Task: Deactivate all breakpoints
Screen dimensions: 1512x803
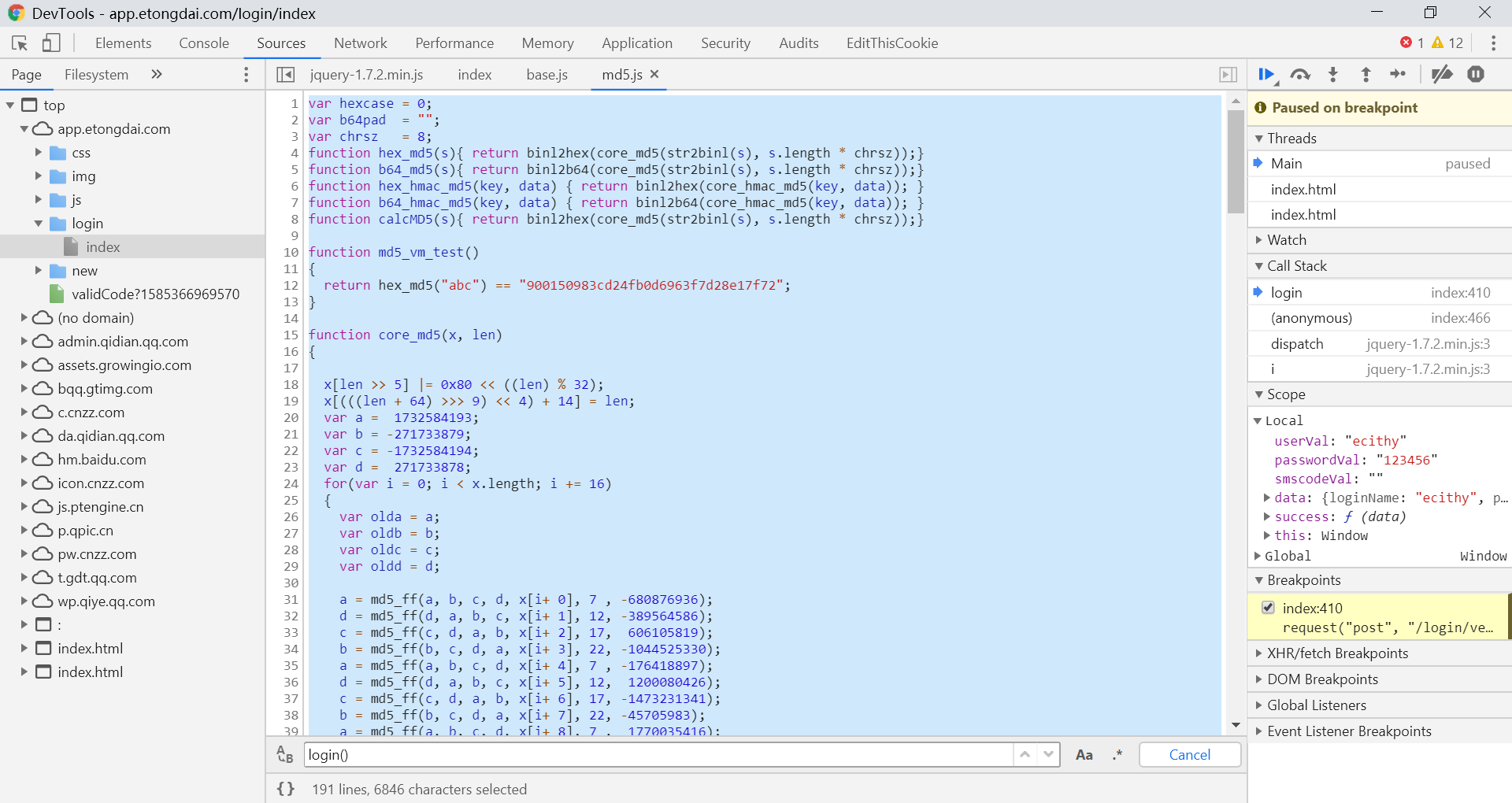Action: coord(1442,74)
